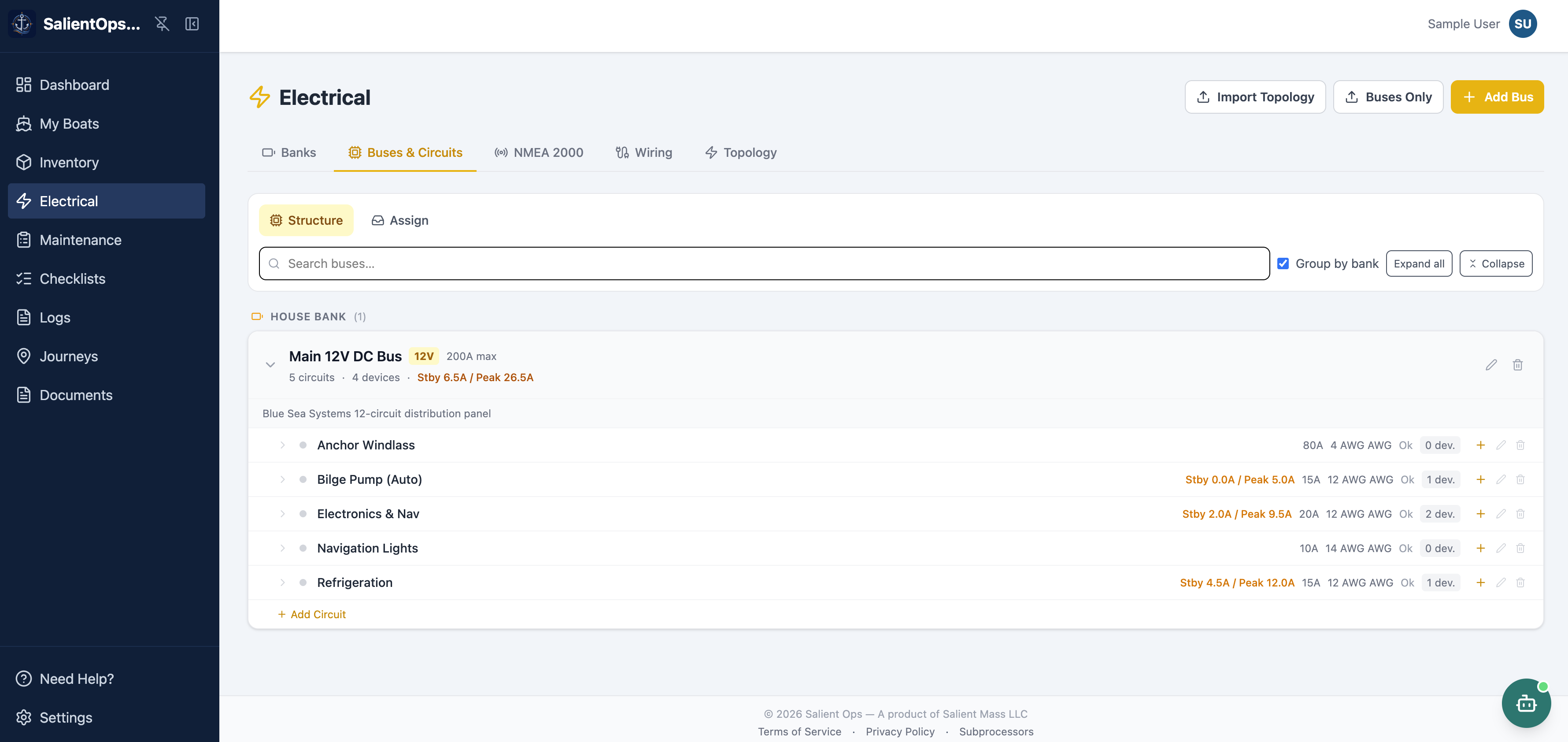Go to Dashboard in sidebar
This screenshot has height=742, width=1568.
point(107,85)
